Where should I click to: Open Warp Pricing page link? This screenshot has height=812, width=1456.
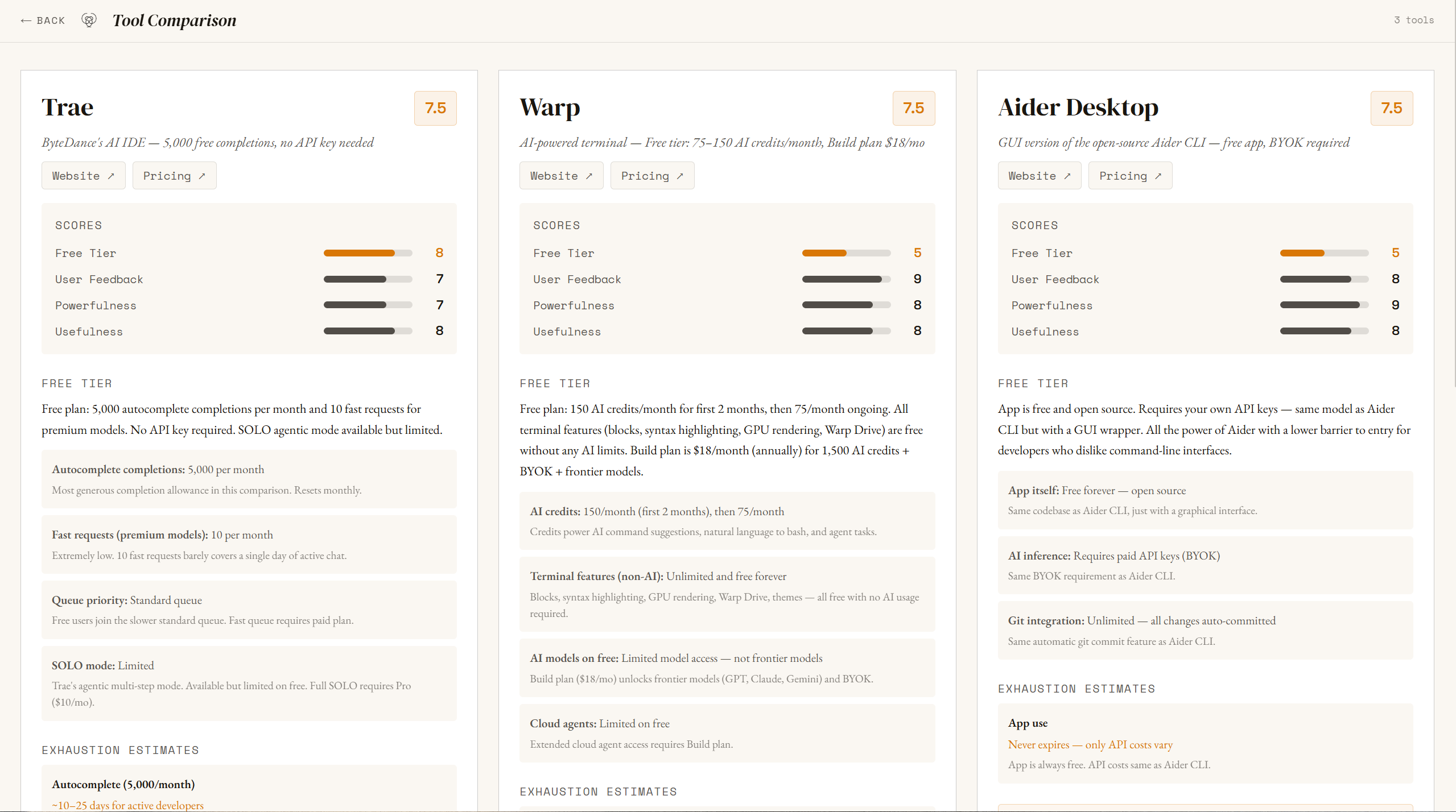coord(652,176)
